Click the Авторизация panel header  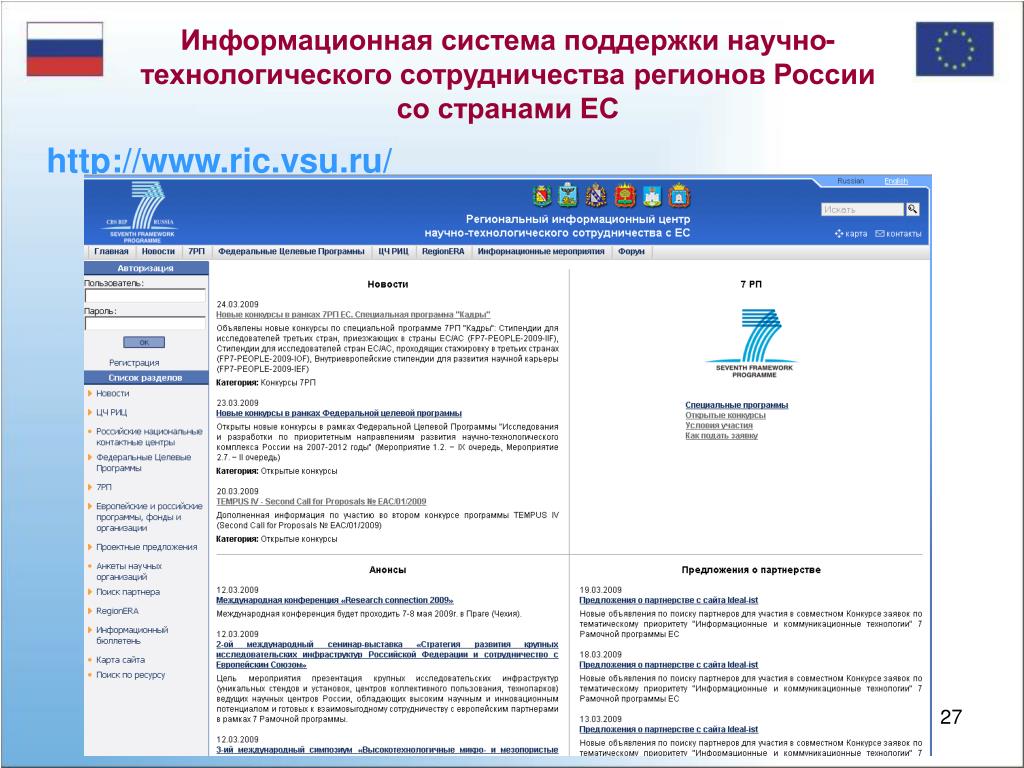[x=146, y=268]
